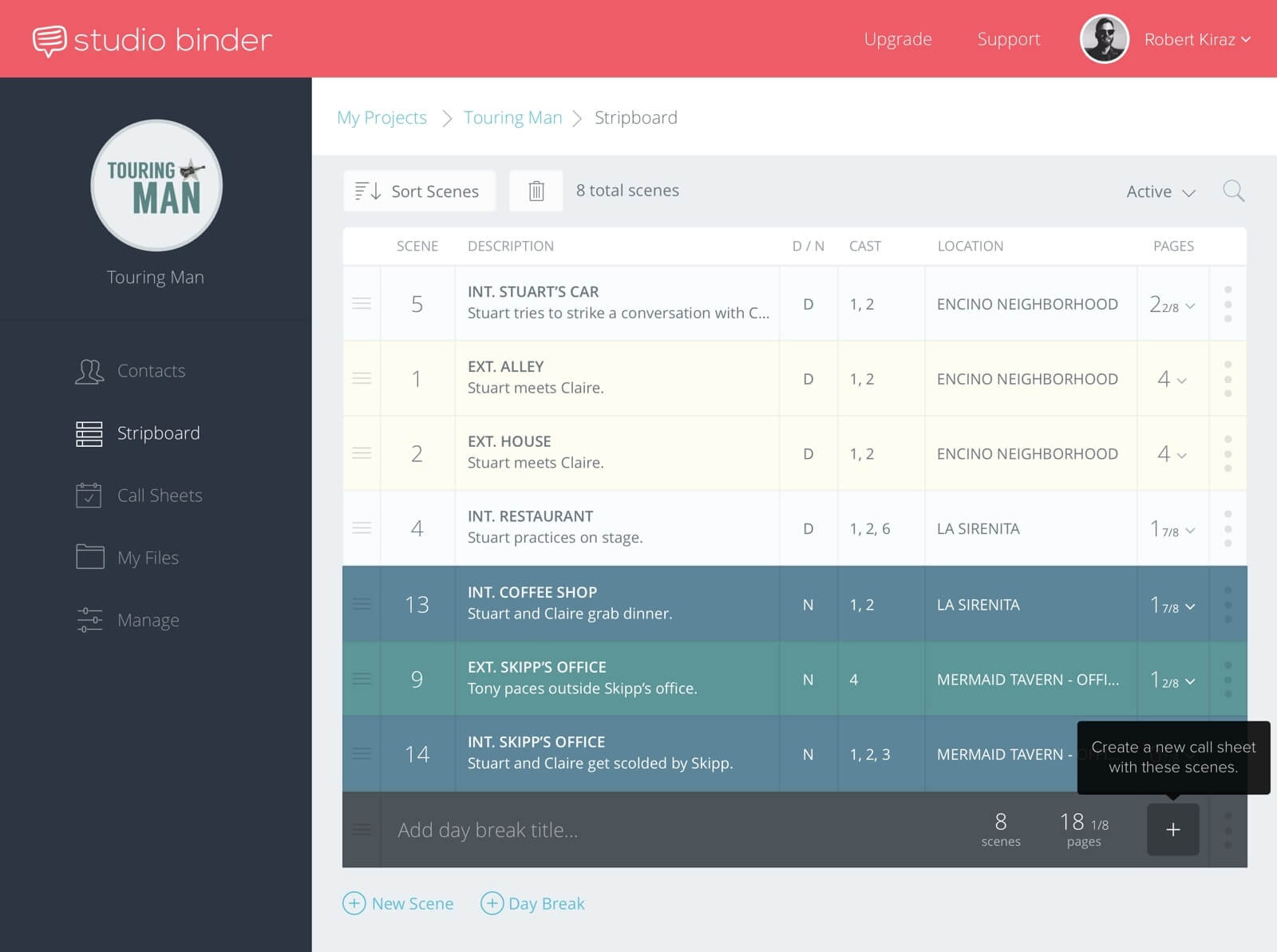
Task: Go to My Projects breadcrumb
Action: point(382,117)
